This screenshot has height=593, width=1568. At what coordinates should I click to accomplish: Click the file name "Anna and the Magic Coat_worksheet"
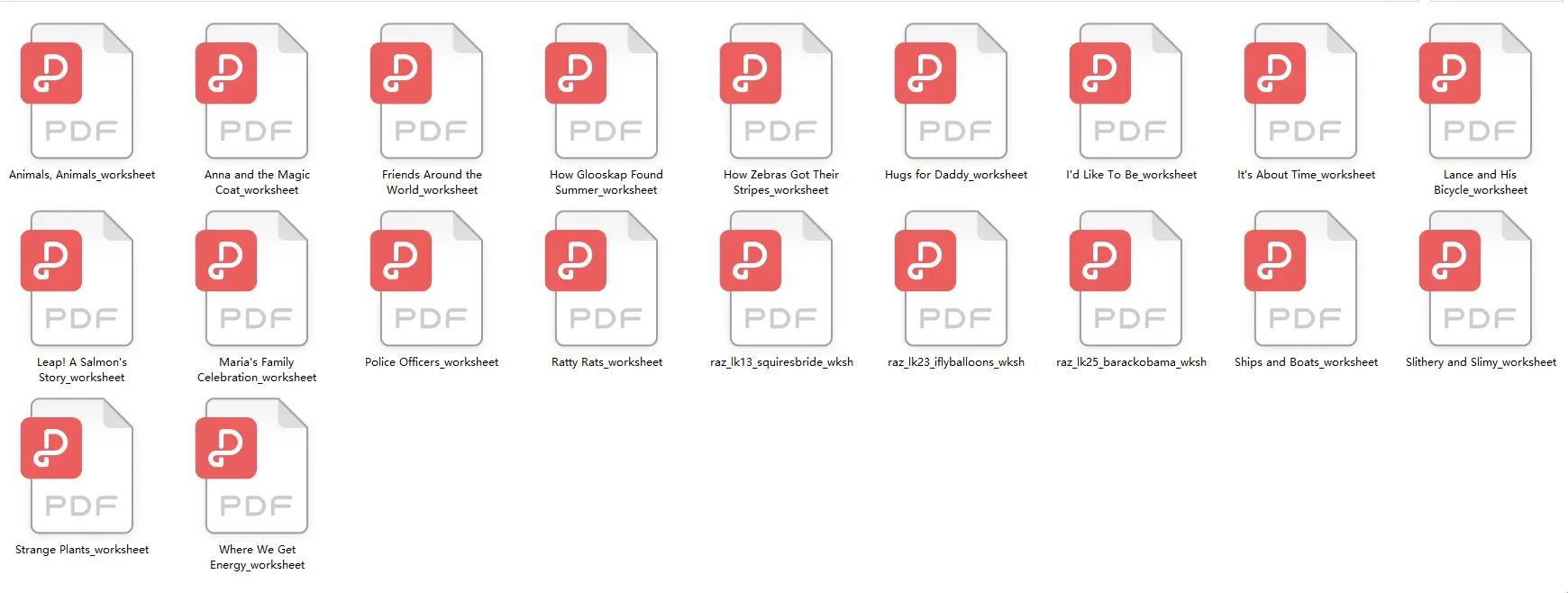257,182
